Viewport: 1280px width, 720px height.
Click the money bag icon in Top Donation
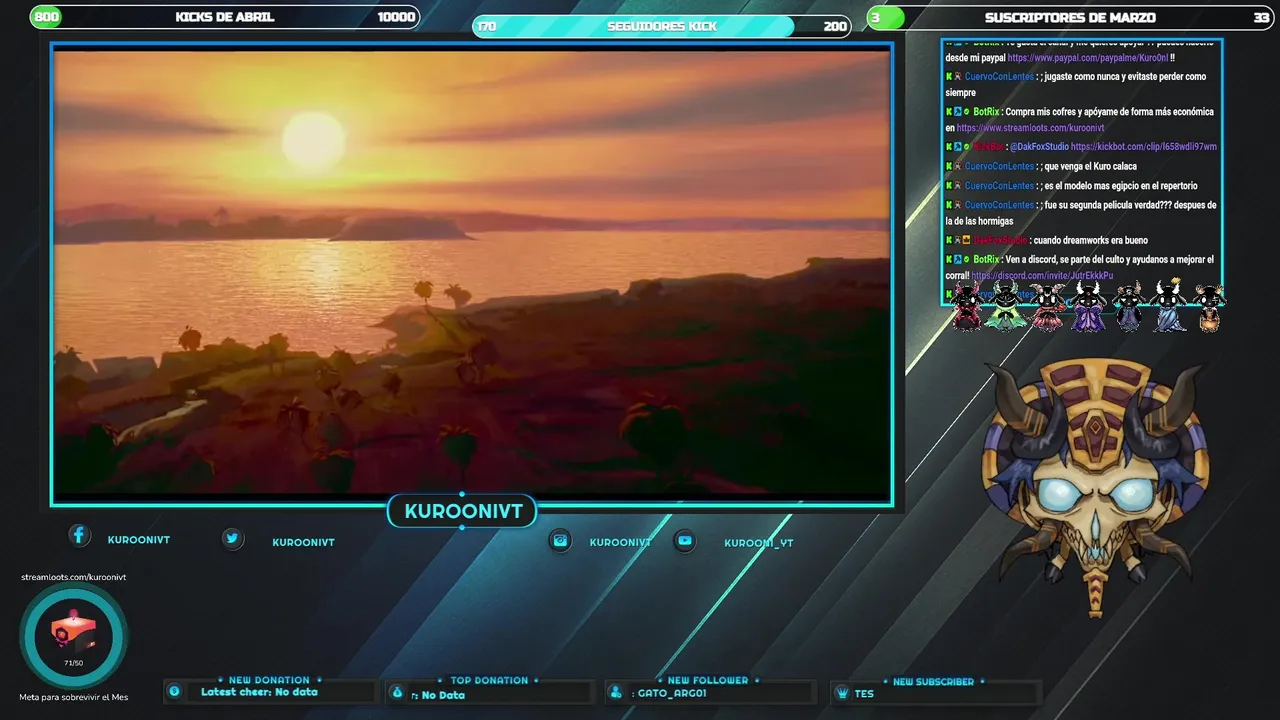[x=397, y=692]
